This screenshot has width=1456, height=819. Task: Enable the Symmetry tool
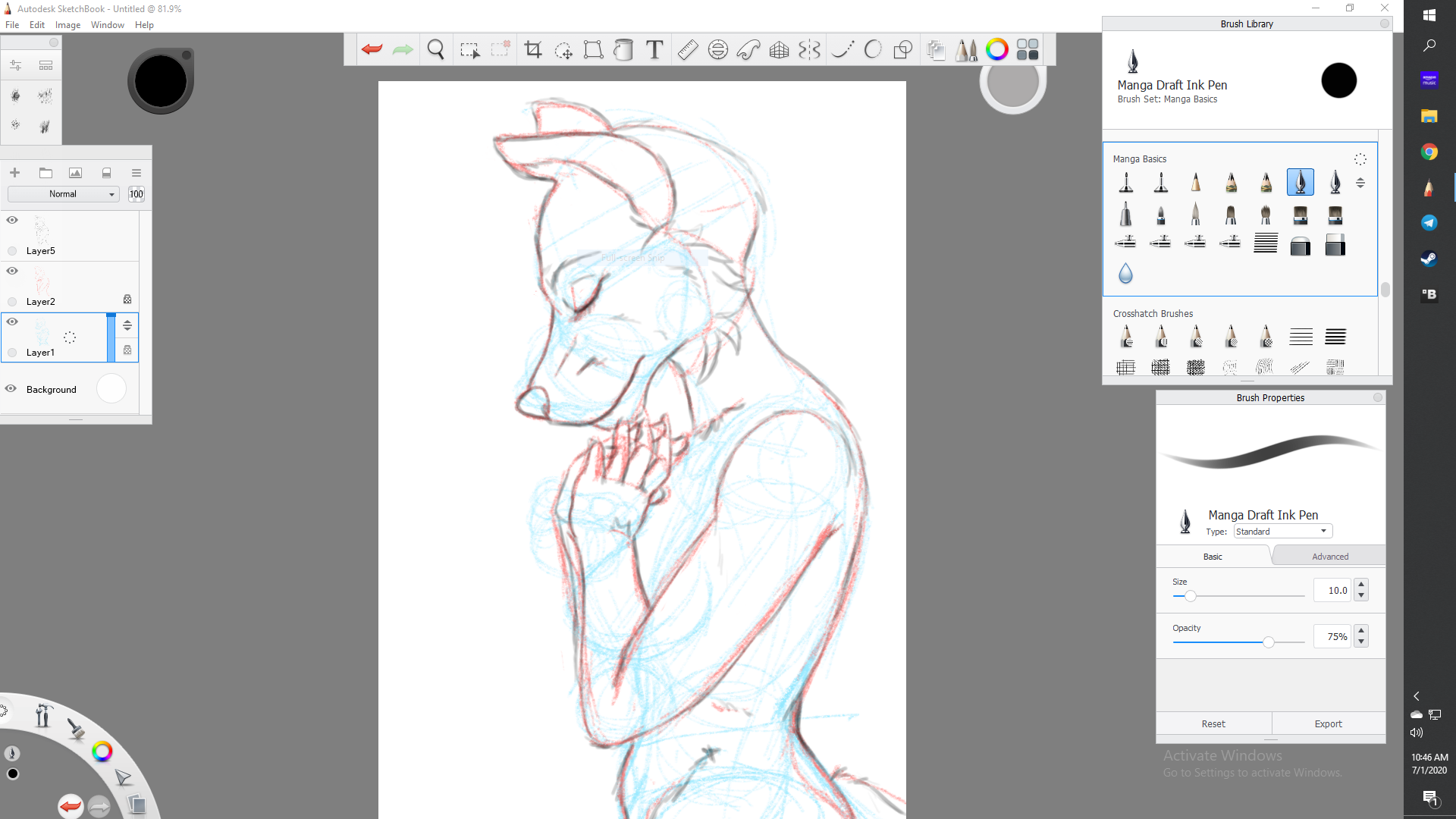click(809, 50)
